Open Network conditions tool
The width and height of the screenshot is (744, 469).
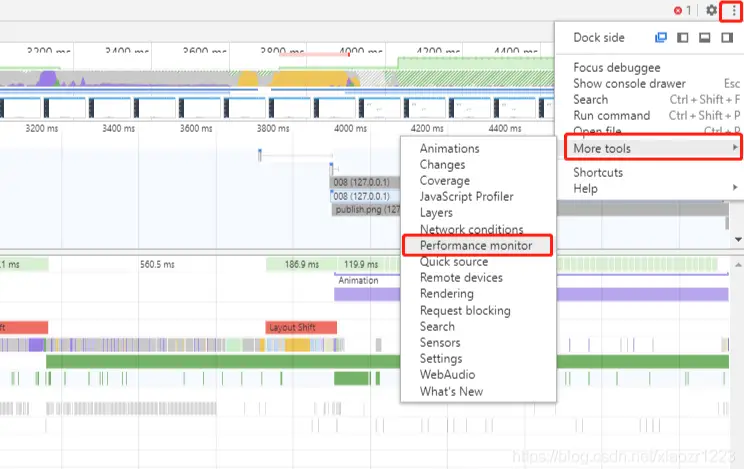pos(471,229)
